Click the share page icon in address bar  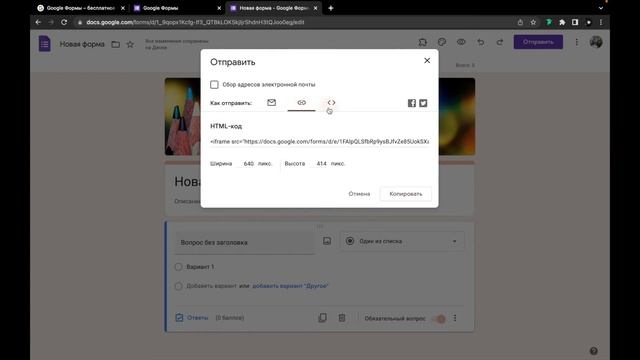pos(520,22)
